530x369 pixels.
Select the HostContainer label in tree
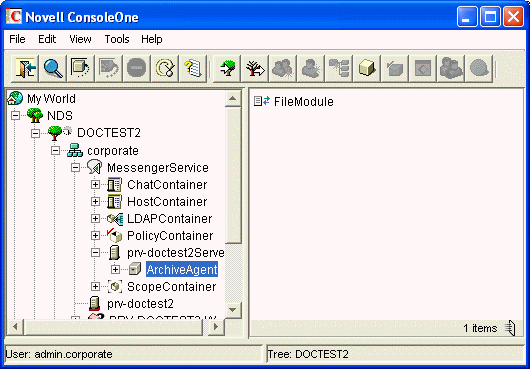[x=167, y=202]
